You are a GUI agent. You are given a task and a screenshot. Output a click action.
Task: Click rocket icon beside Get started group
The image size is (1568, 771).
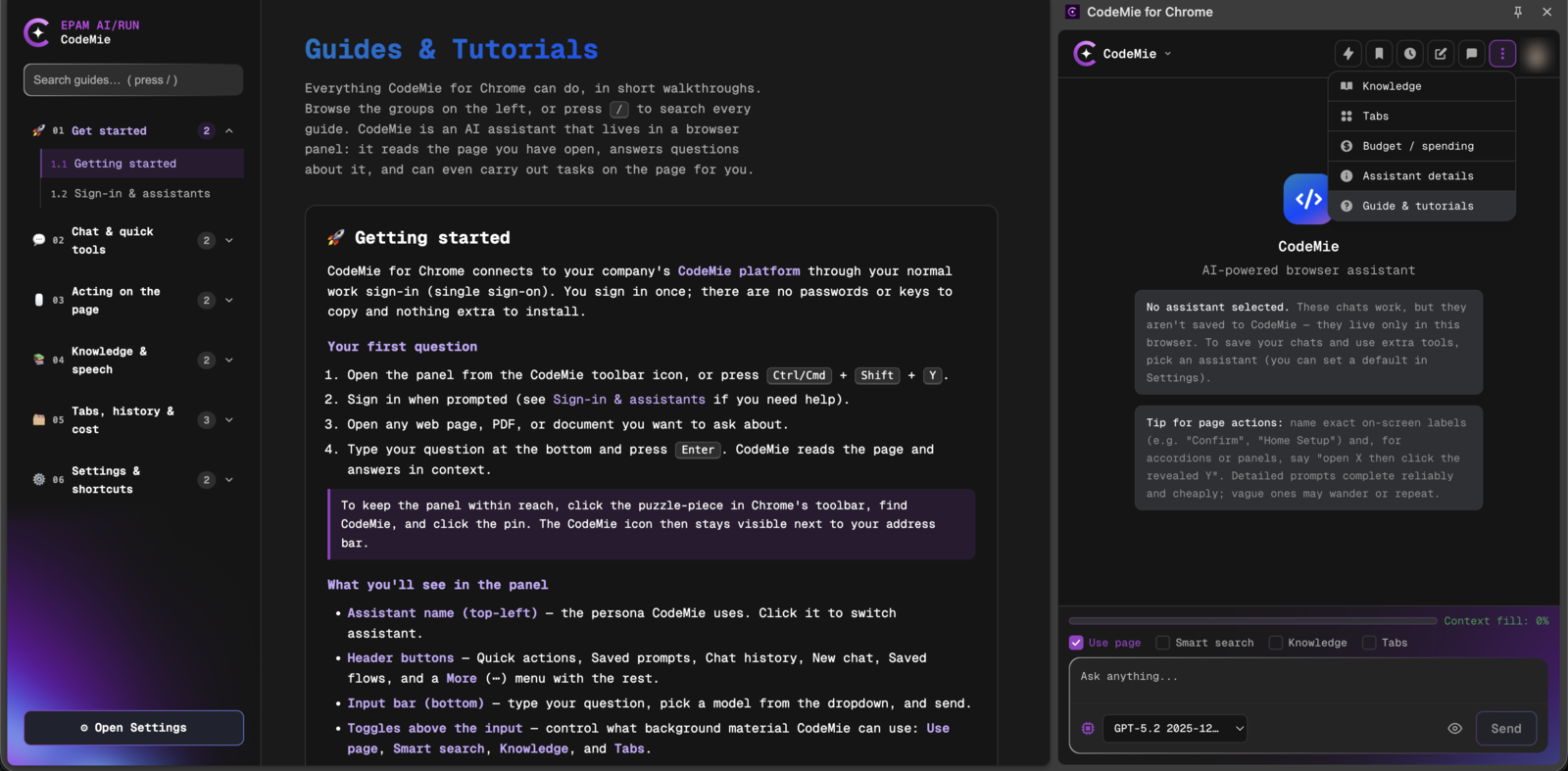pos(39,130)
